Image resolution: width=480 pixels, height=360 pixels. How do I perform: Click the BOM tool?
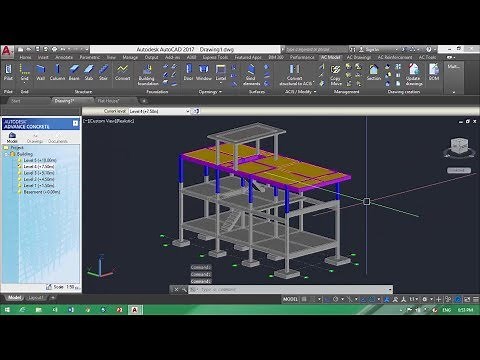coord(434,73)
